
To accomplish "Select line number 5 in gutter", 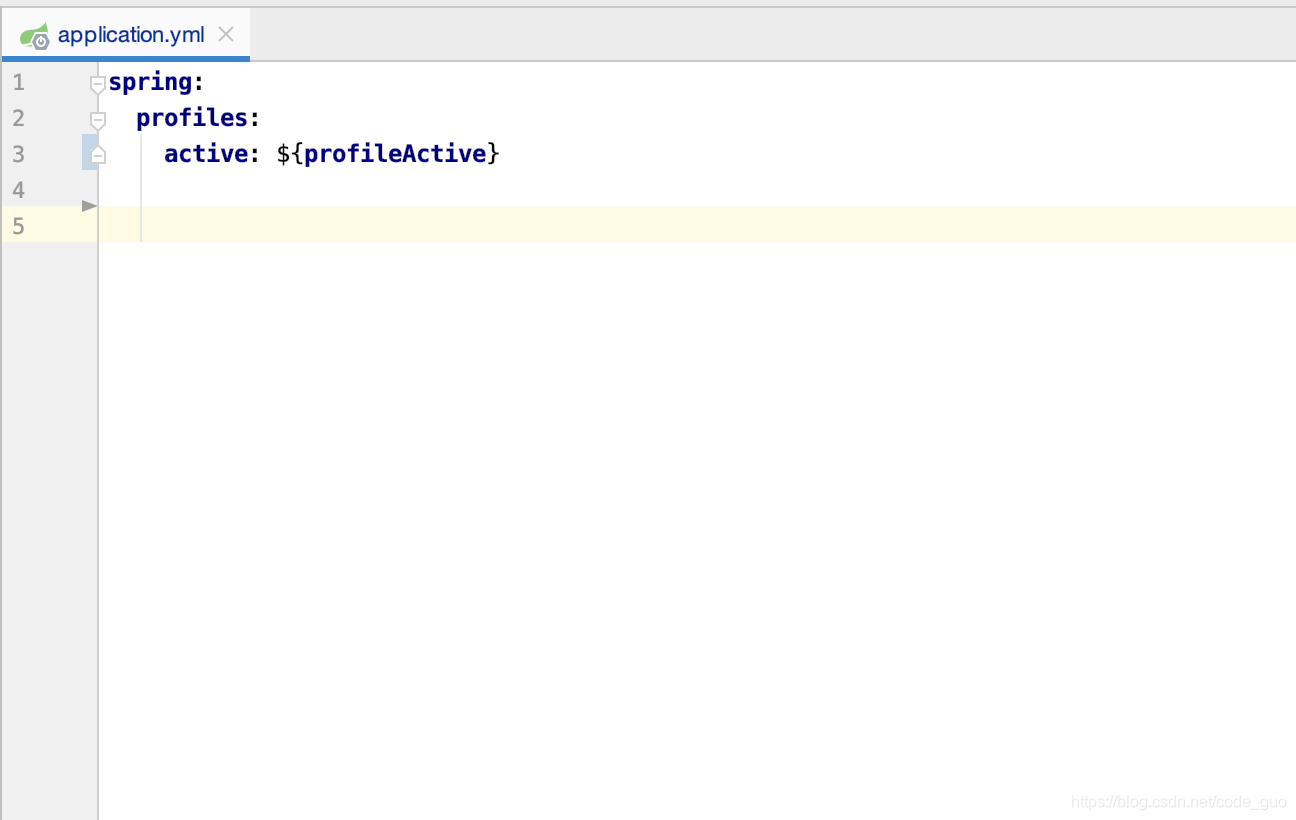I will [x=18, y=226].
